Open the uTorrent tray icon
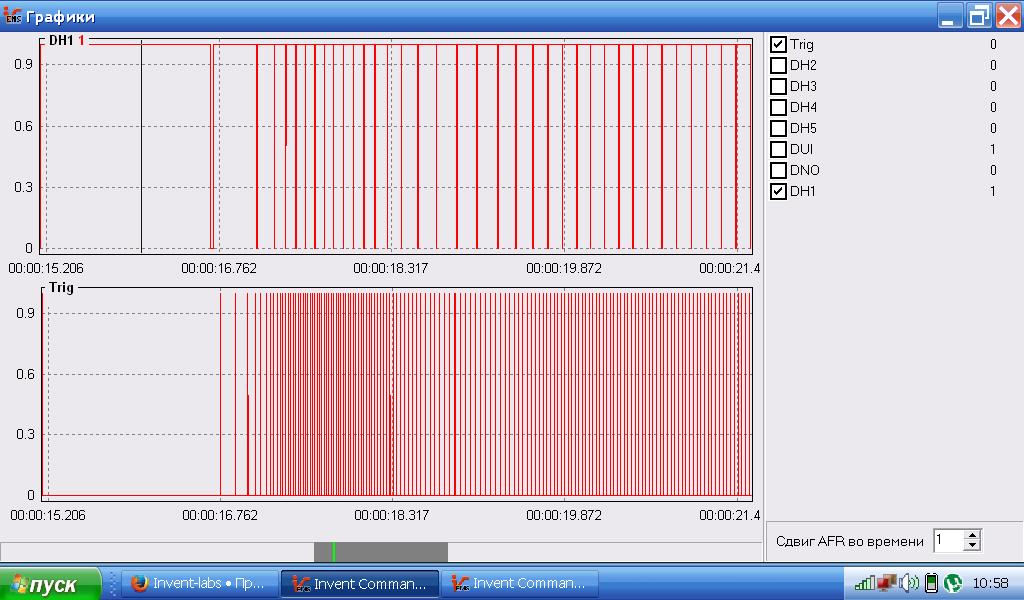This screenshot has width=1024, height=600. [x=953, y=582]
